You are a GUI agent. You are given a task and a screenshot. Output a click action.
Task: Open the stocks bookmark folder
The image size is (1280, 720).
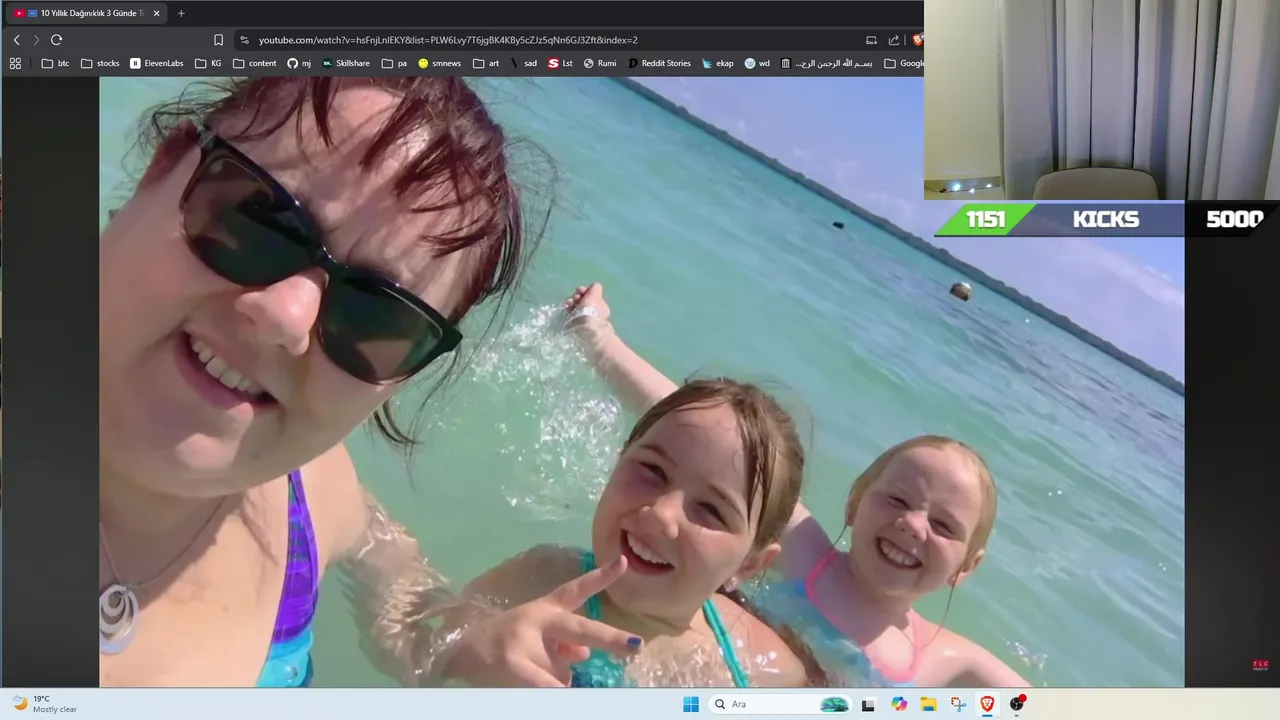click(x=100, y=63)
